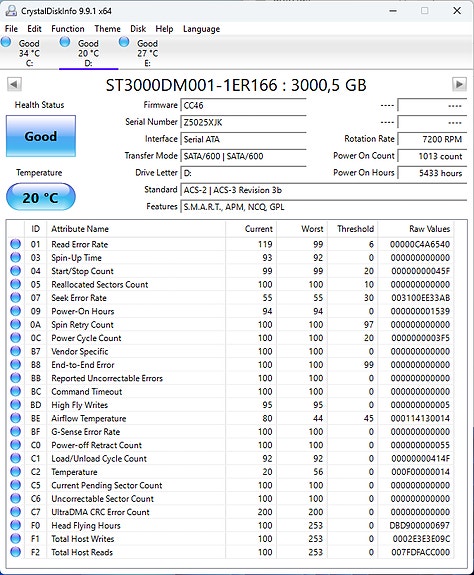The width and height of the screenshot is (474, 575).
Task: Click the 20 °C temperature button
Action: tap(41, 197)
